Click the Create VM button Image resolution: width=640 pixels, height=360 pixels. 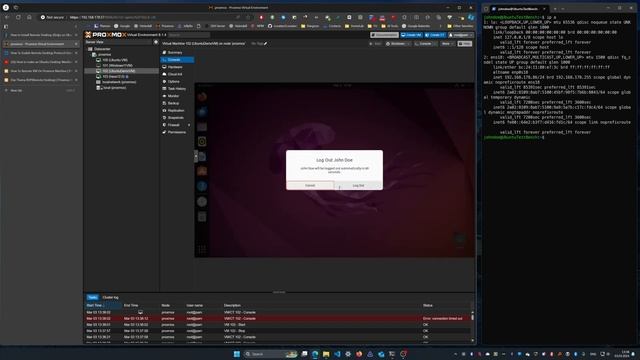pyautogui.click(x=411, y=35)
